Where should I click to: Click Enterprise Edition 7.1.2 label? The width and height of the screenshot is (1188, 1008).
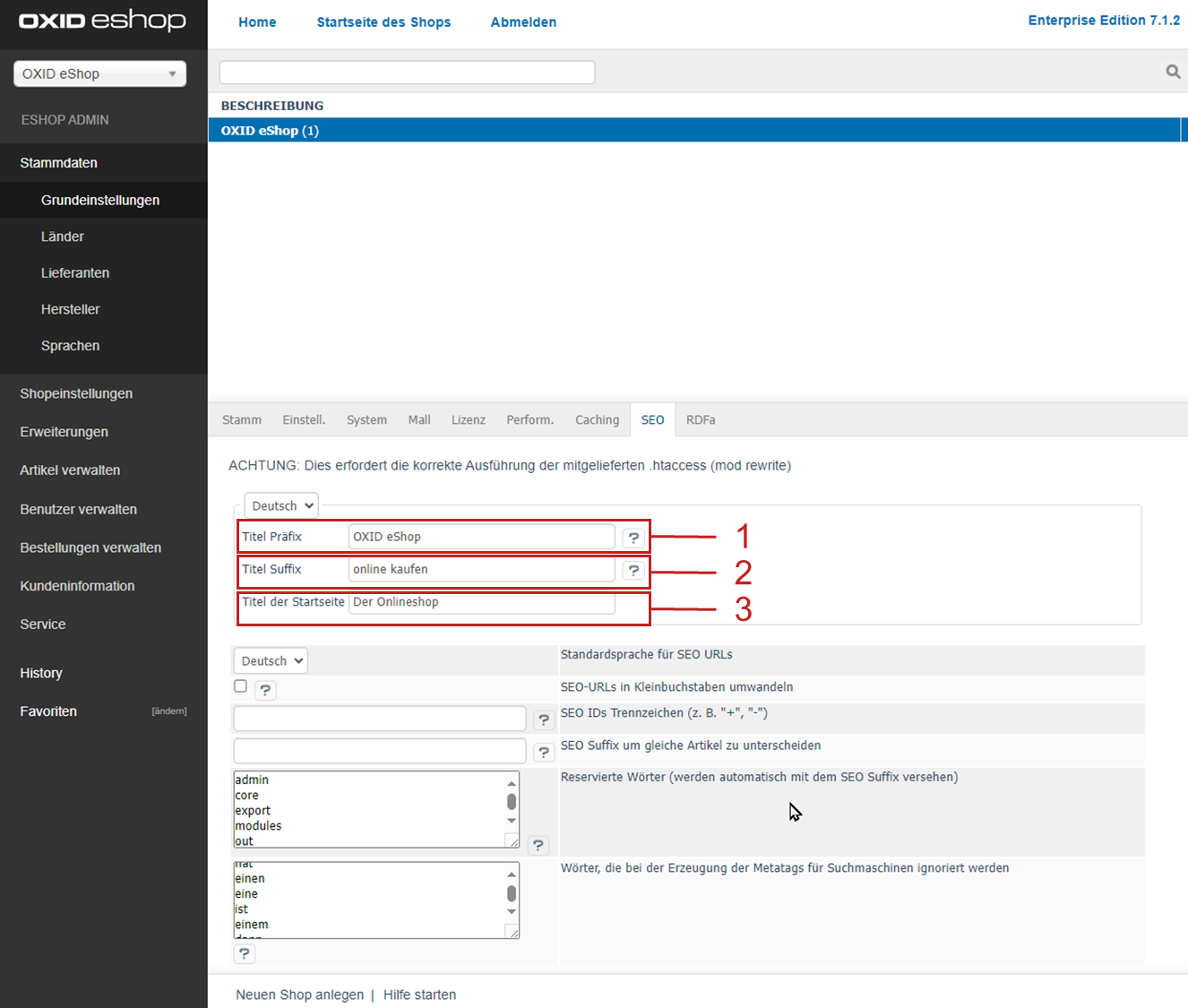[1104, 21]
